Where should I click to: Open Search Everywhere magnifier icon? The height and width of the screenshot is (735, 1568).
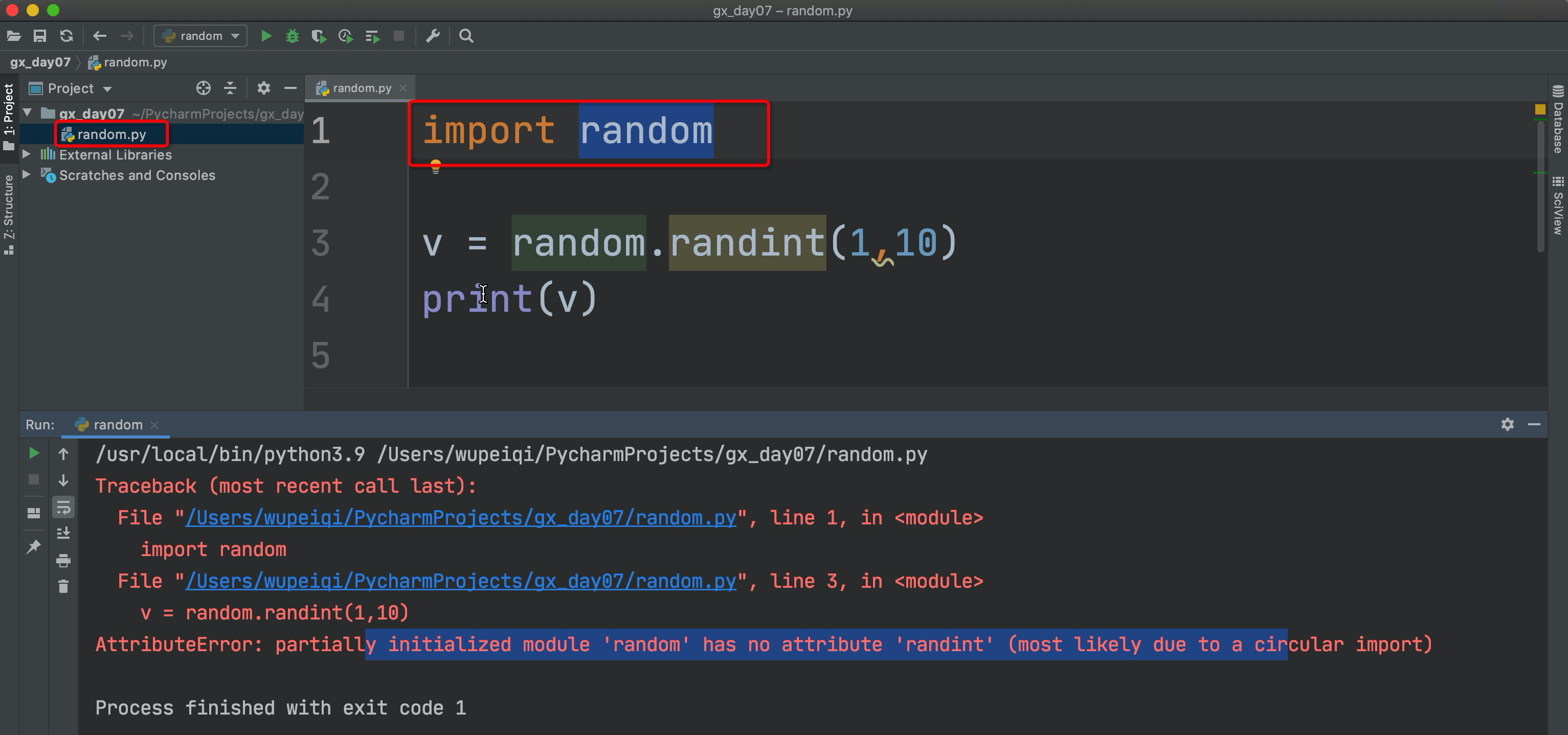pyautogui.click(x=466, y=36)
